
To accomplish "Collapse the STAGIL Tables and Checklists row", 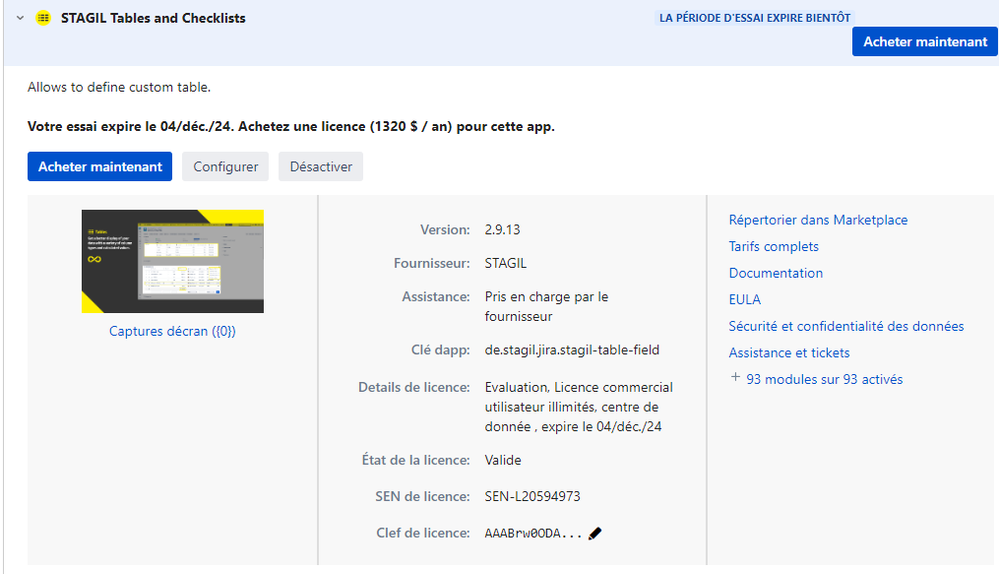I will pyautogui.click(x=20, y=18).
